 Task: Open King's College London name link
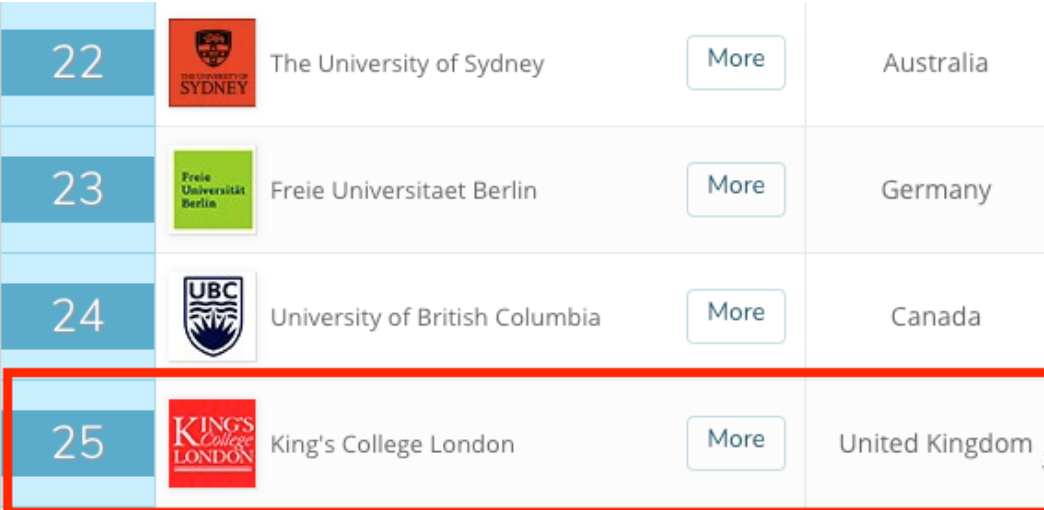(392, 444)
